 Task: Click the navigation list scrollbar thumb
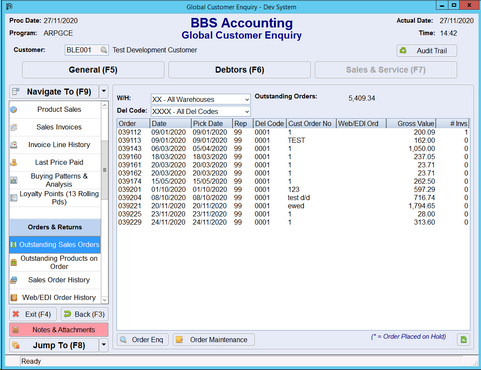click(x=104, y=170)
